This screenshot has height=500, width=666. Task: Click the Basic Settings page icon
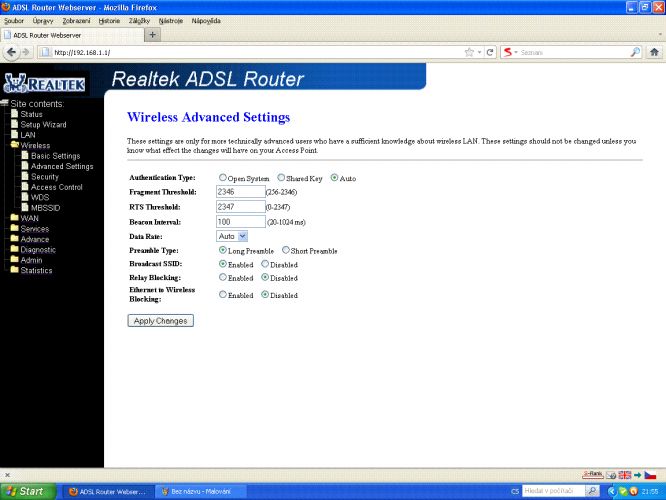25,155
